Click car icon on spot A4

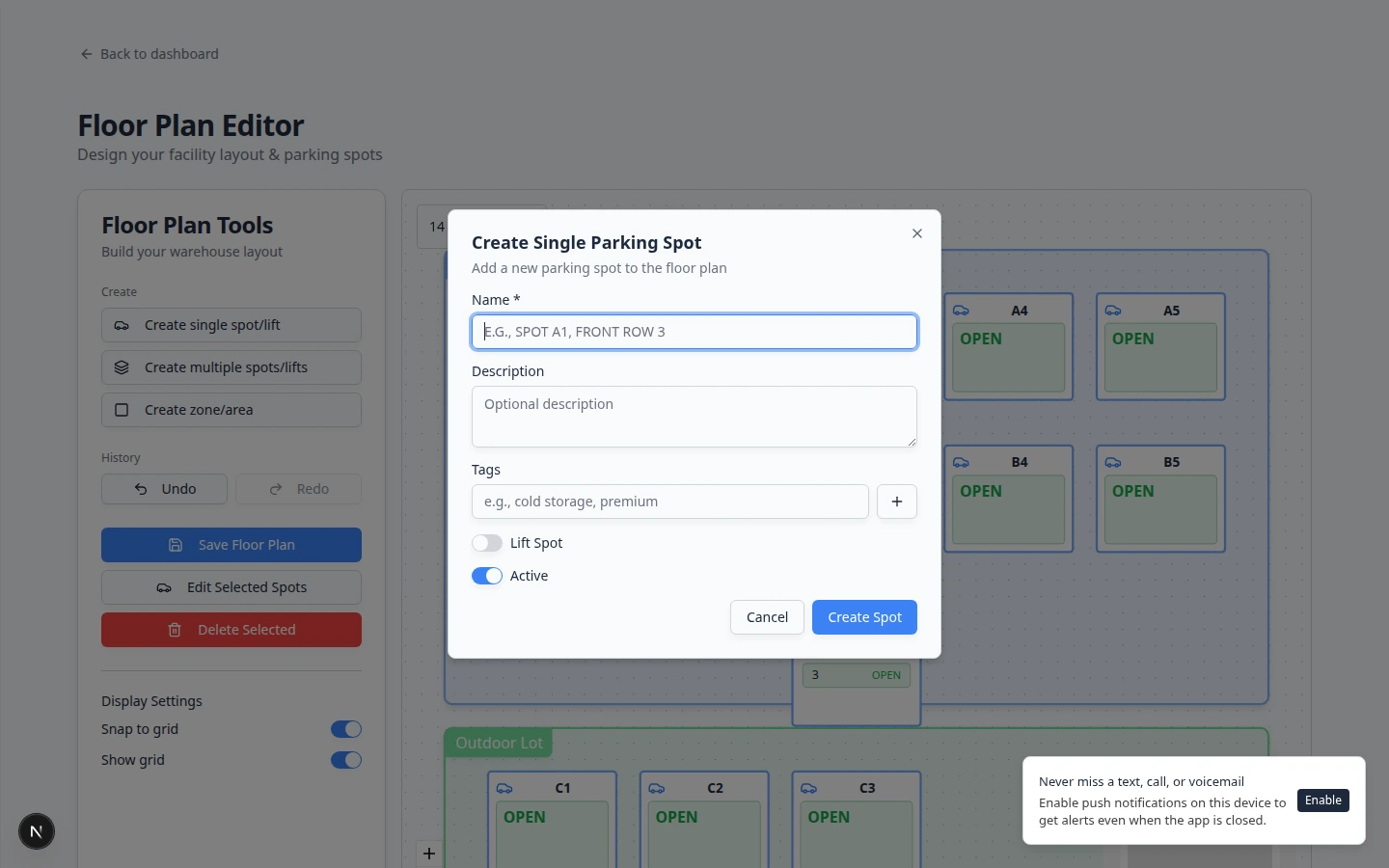click(961, 311)
